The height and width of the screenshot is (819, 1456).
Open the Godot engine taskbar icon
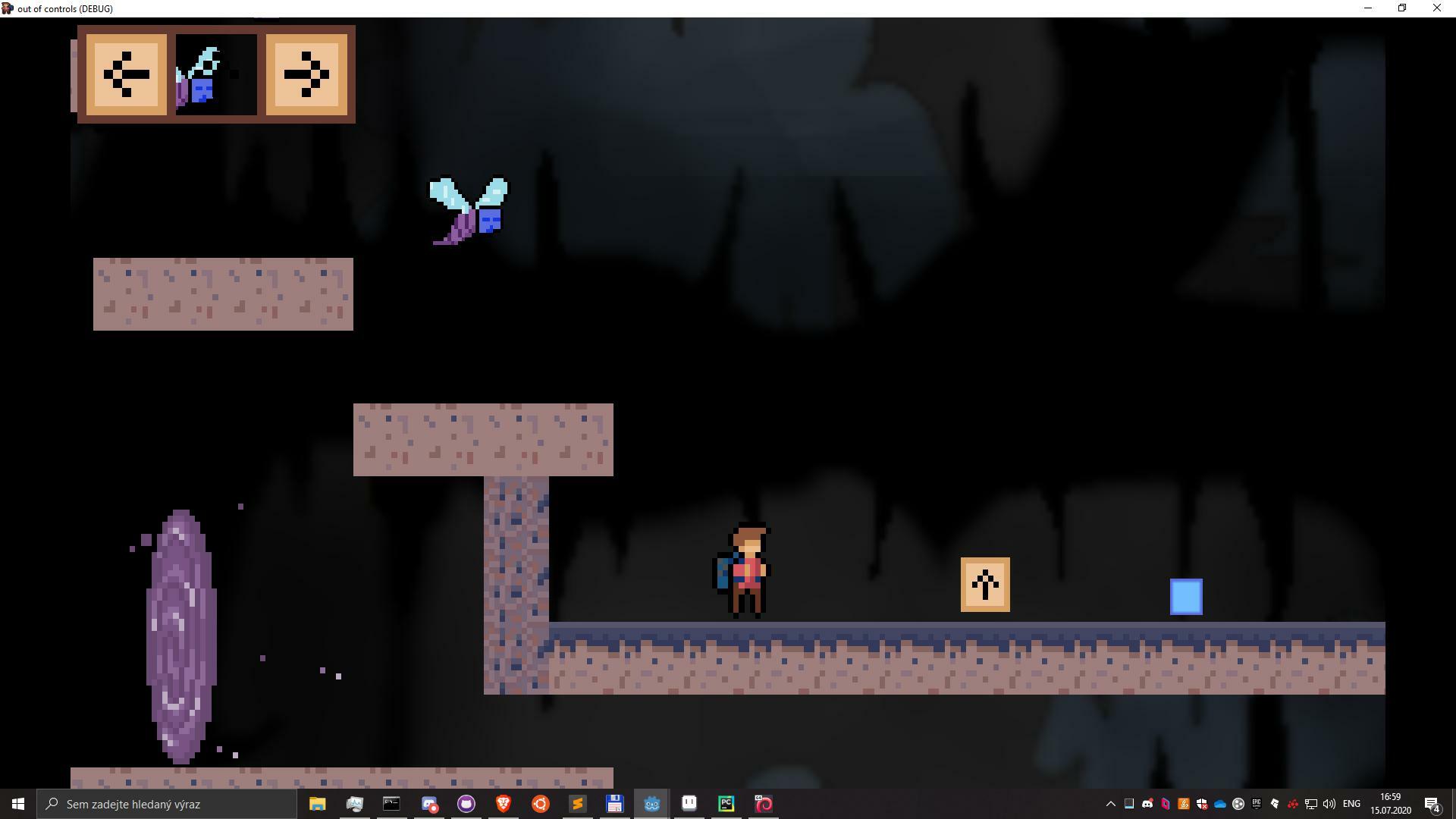pyautogui.click(x=651, y=804)
